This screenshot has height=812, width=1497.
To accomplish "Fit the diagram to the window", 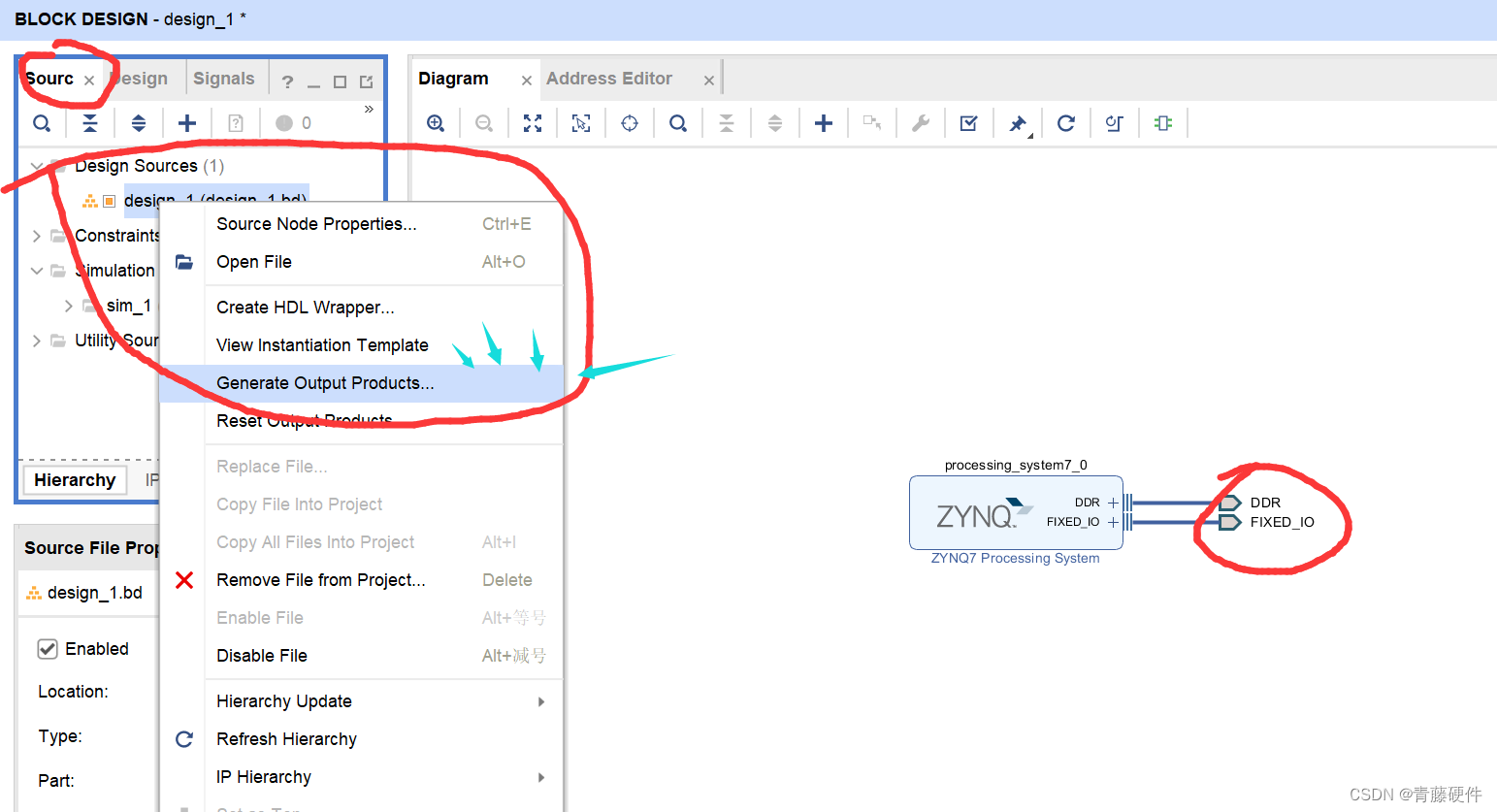I will tap(533, 123).
